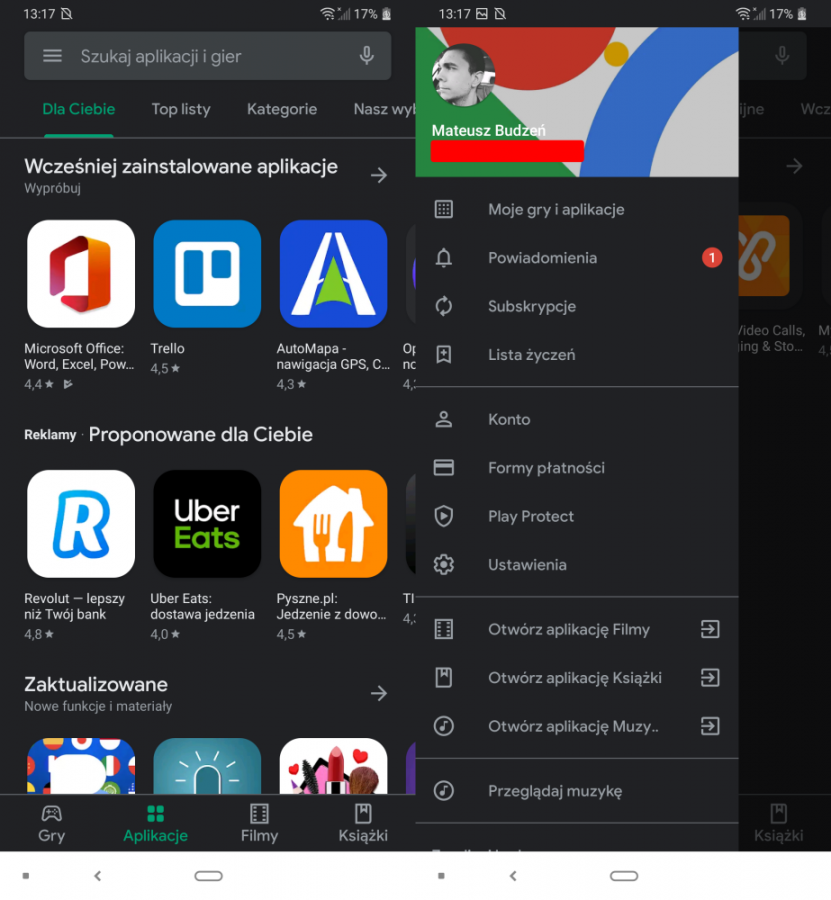Open Konto in the drawer
The image size is (831, 900).
point(577,420)
